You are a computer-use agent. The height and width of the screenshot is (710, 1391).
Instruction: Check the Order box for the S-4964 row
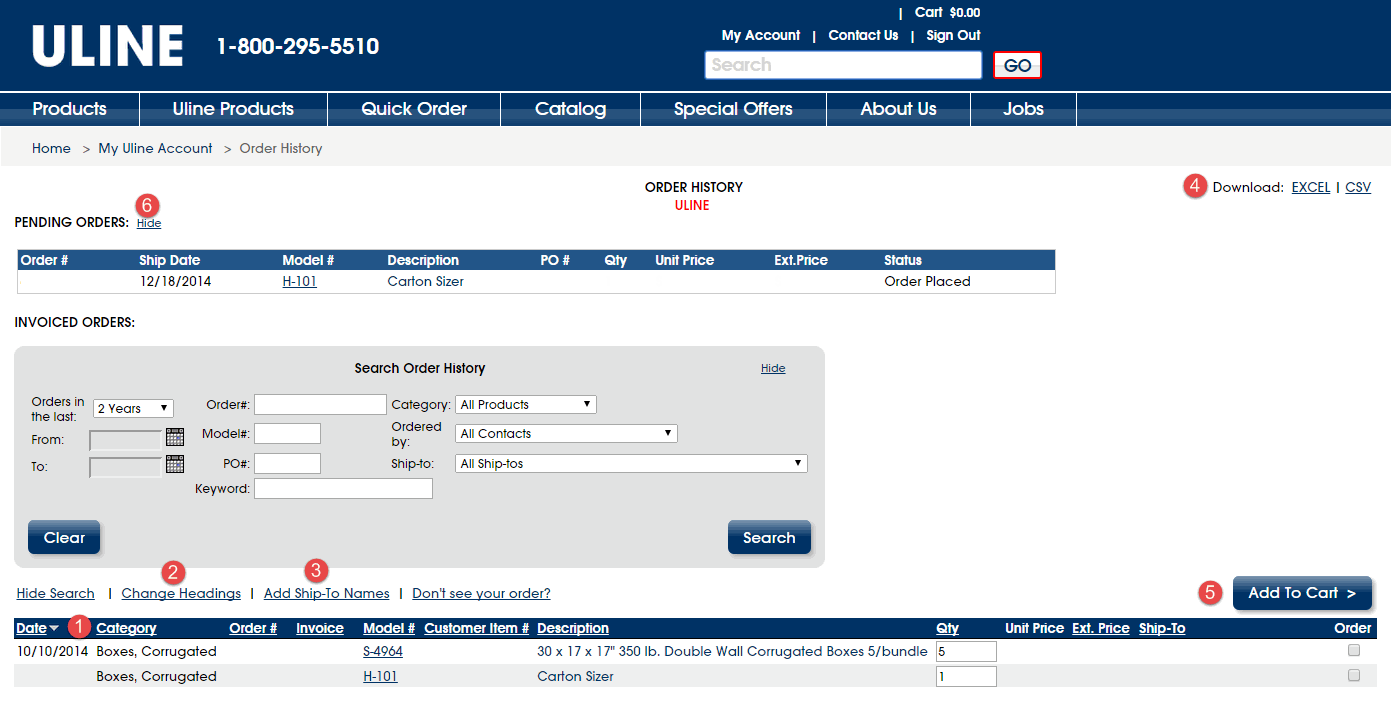tap(1354, 650)
